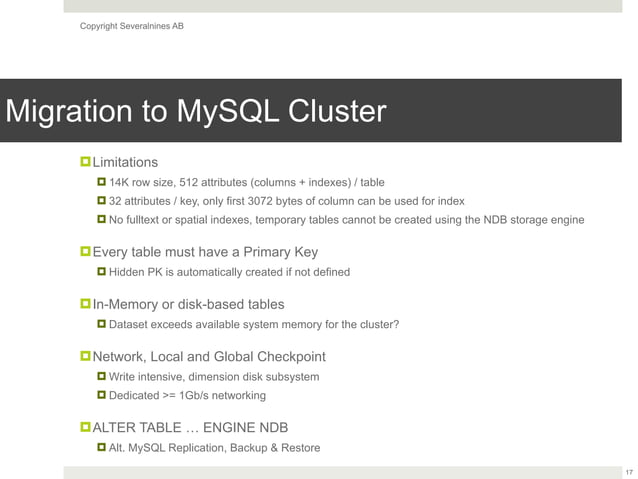
Task: Click bullet icon beside Alt. MySQL Replication
Action: [x=102, y=447]
